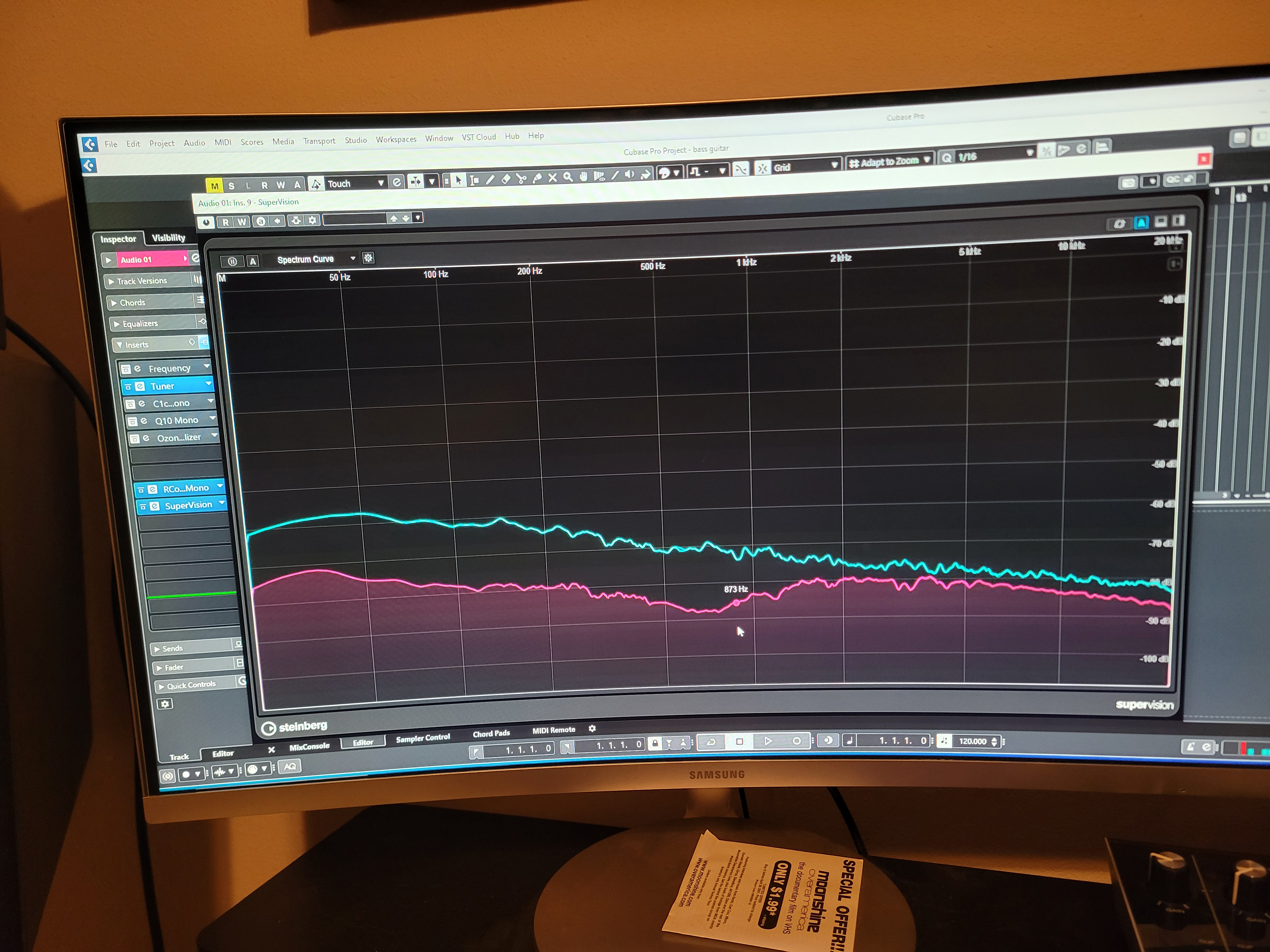The height and width of the screenshot is (952, 1270).
Task: Select the Mute X tool
Action: pyautogui.click(x=552, y=177)
